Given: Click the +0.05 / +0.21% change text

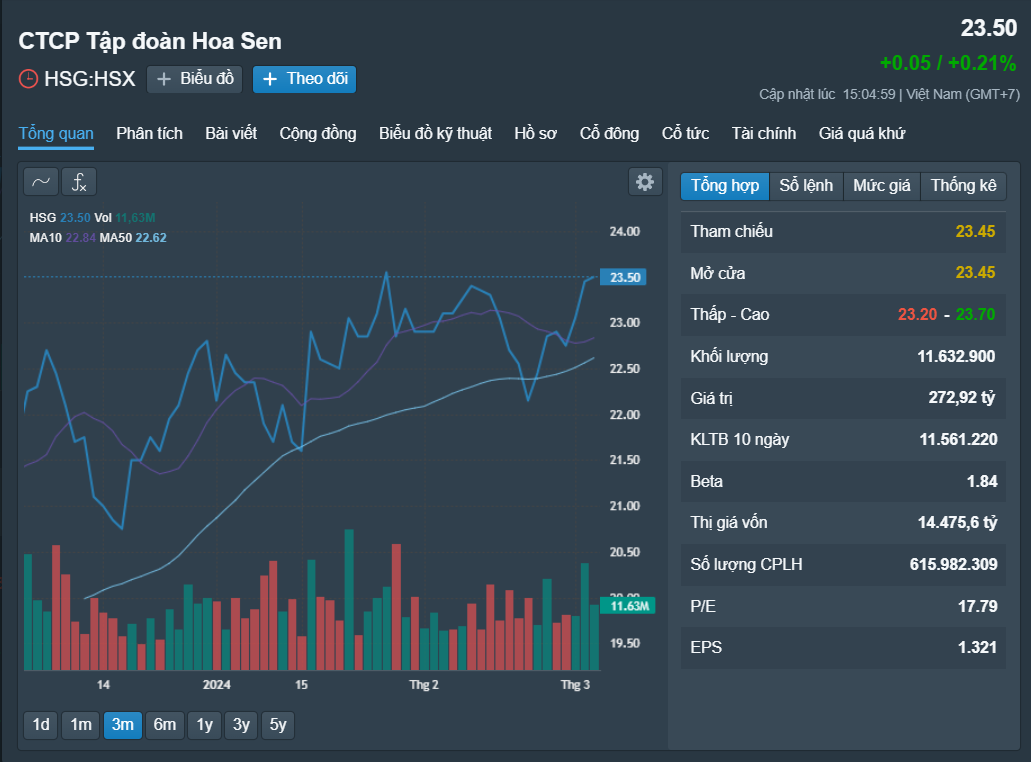Looking at the screenshot, I should pos(947,63).
